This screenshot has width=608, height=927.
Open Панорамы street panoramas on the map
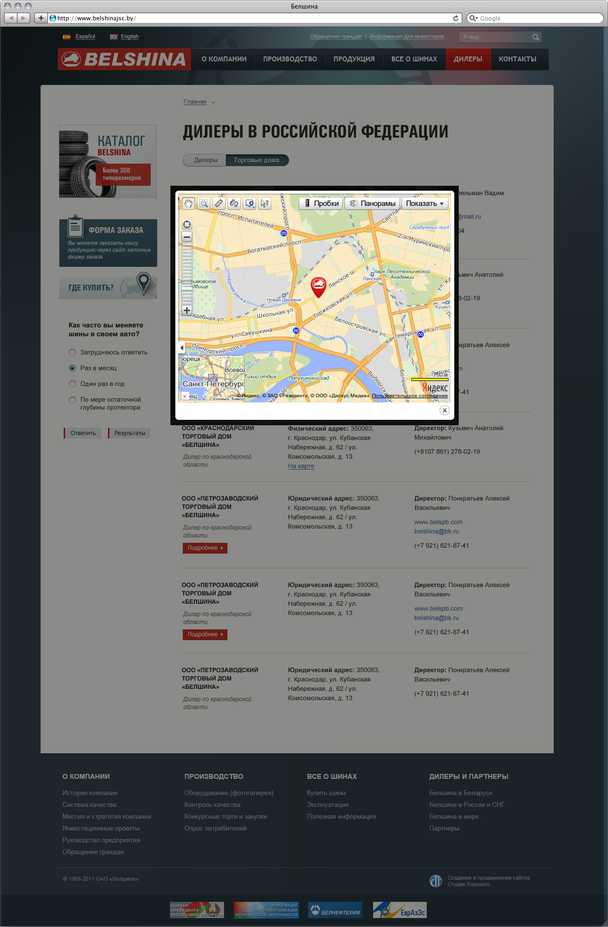click(x=373, y=203)
